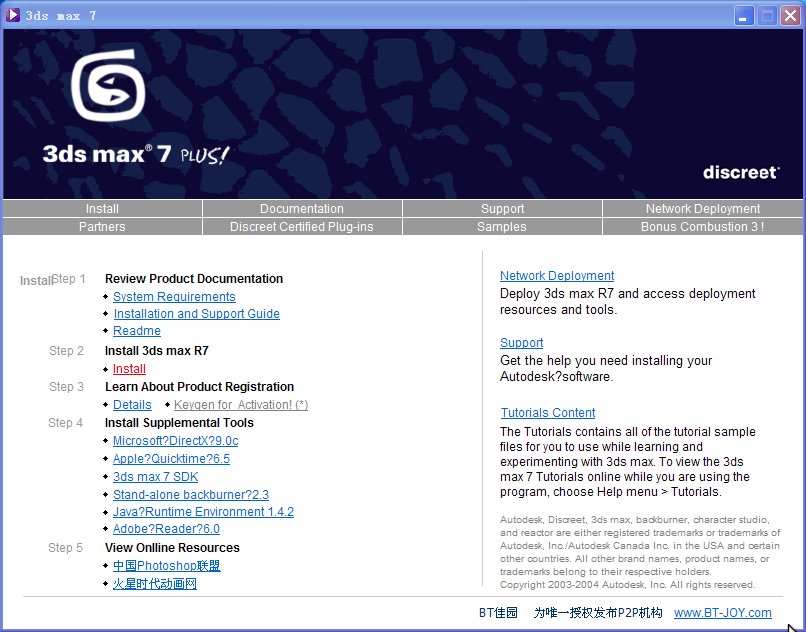Open Java Runtime Environment 1.4.2 link

coord(203,512)
